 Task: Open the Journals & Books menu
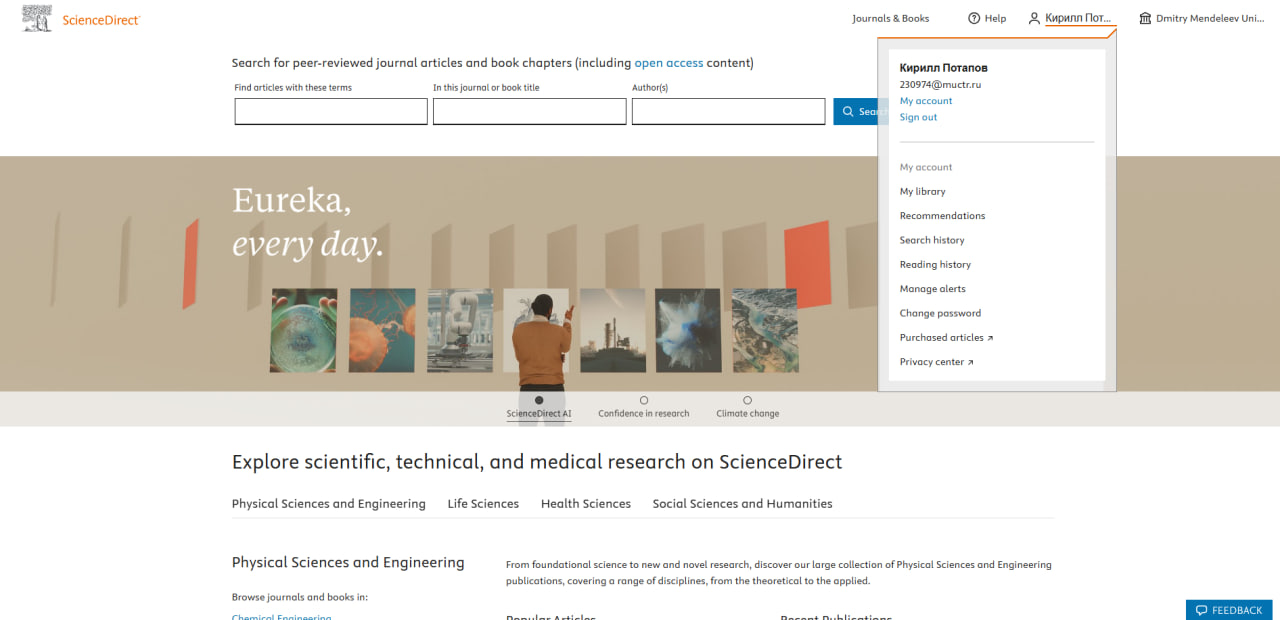pos(890,18)
